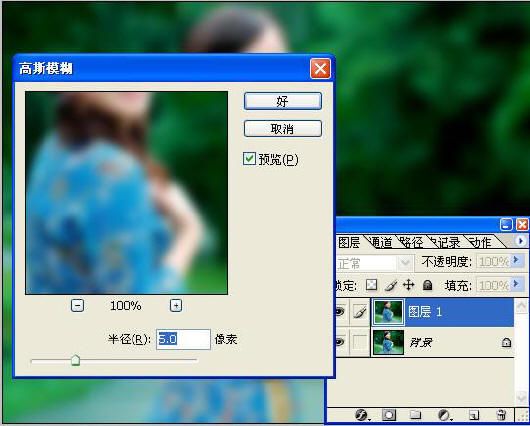Toggle lock image pixels brush icon
This screenshot has width=530, height=426.
coord(391,285)
